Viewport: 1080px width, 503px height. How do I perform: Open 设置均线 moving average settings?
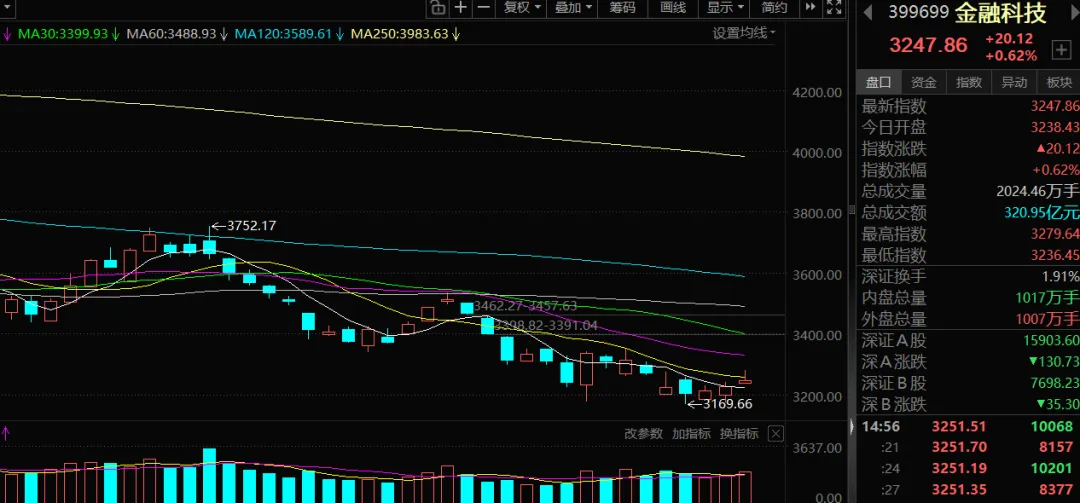(x=744, y=33)
